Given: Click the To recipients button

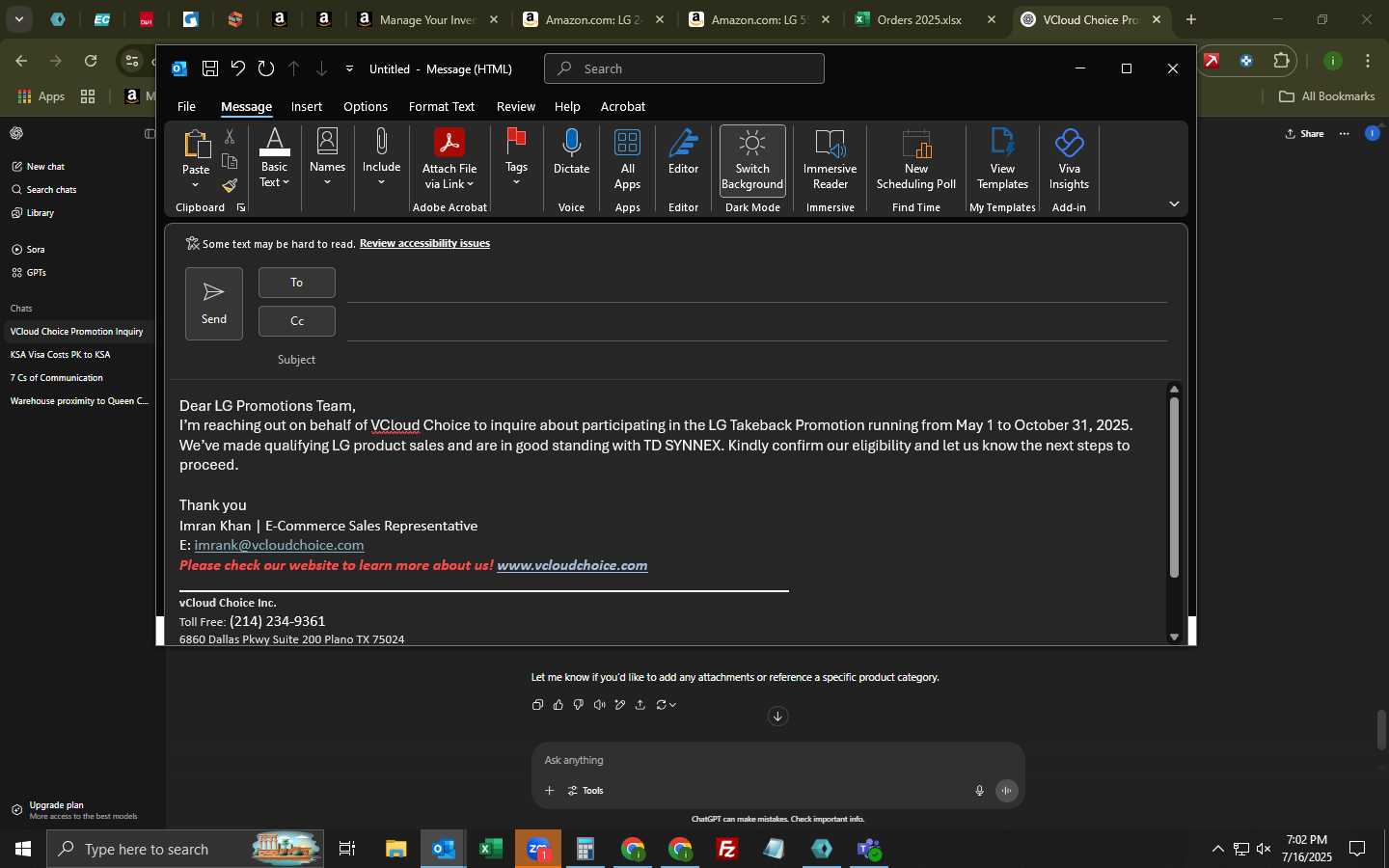Looking at the screenshot, I should pyautogui.click(x=297, y=283).
